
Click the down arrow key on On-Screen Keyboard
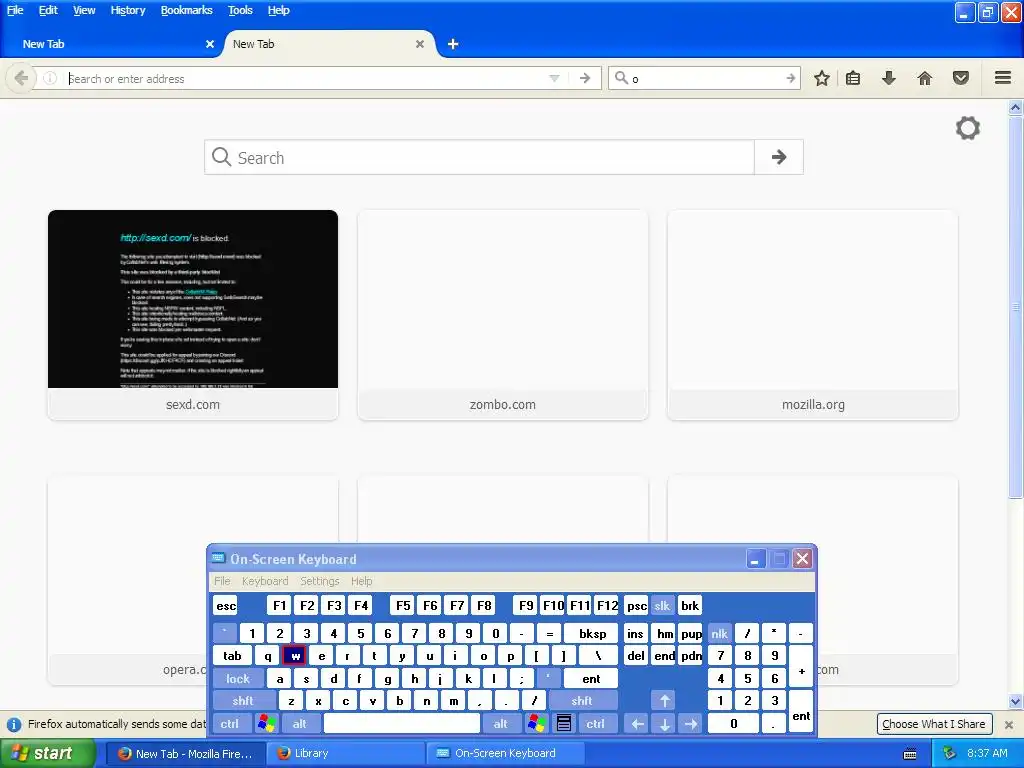pyautogui.click(x=664, y=724)
